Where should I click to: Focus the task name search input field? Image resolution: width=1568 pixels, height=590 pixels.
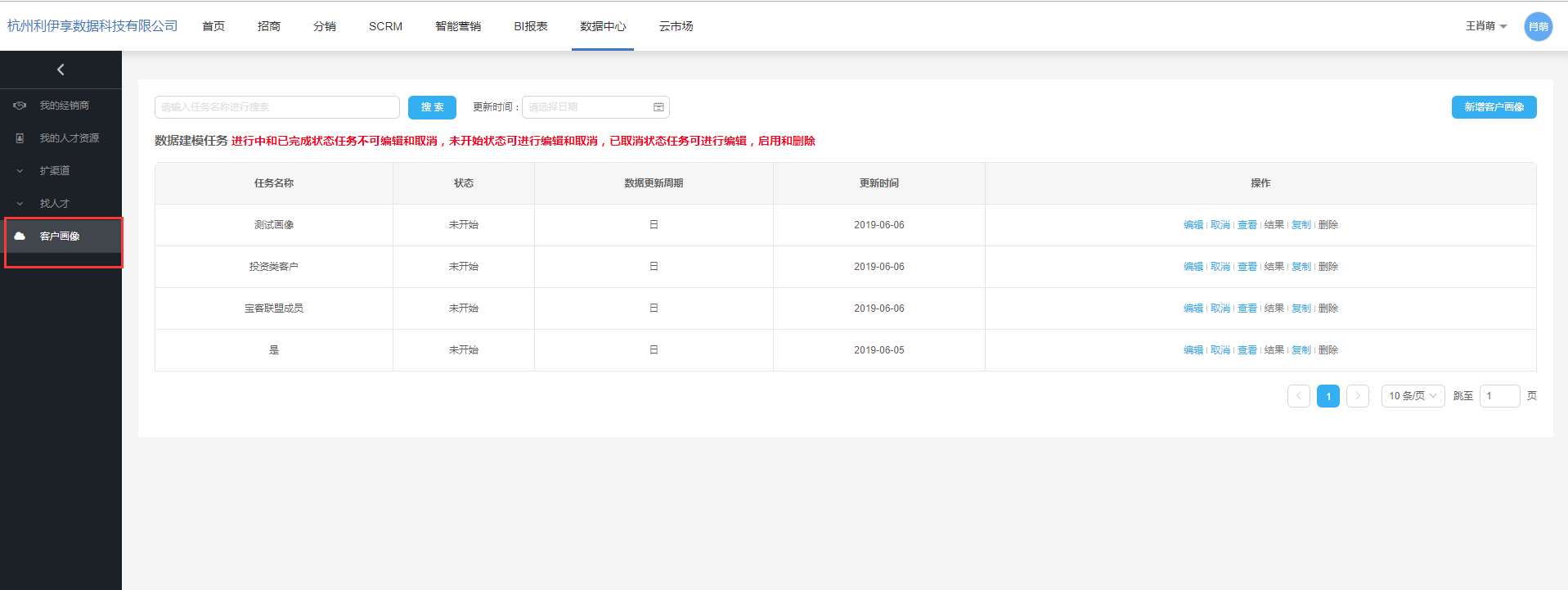276,107
